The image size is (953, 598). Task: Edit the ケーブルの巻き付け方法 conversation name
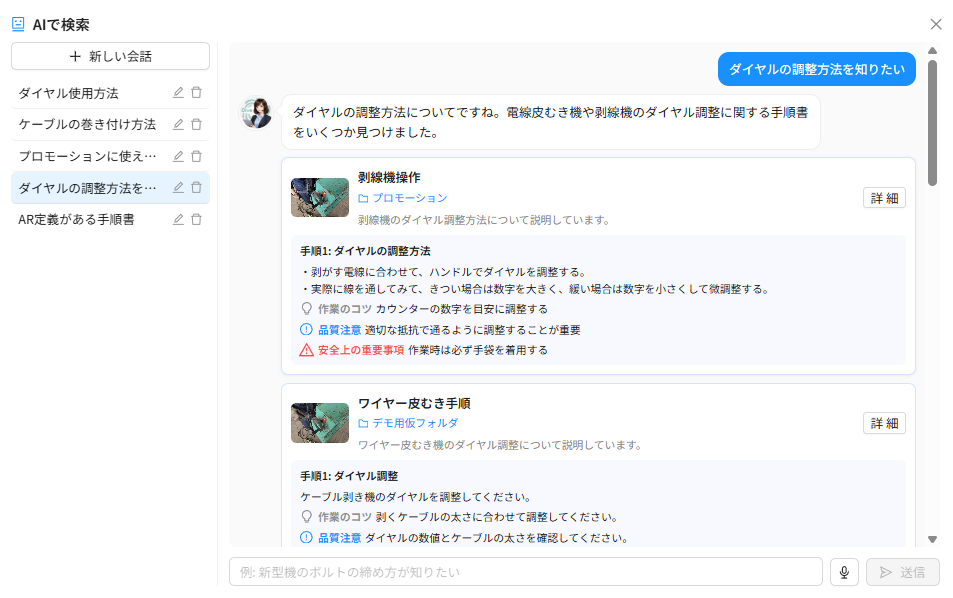[x=178, y=124]
